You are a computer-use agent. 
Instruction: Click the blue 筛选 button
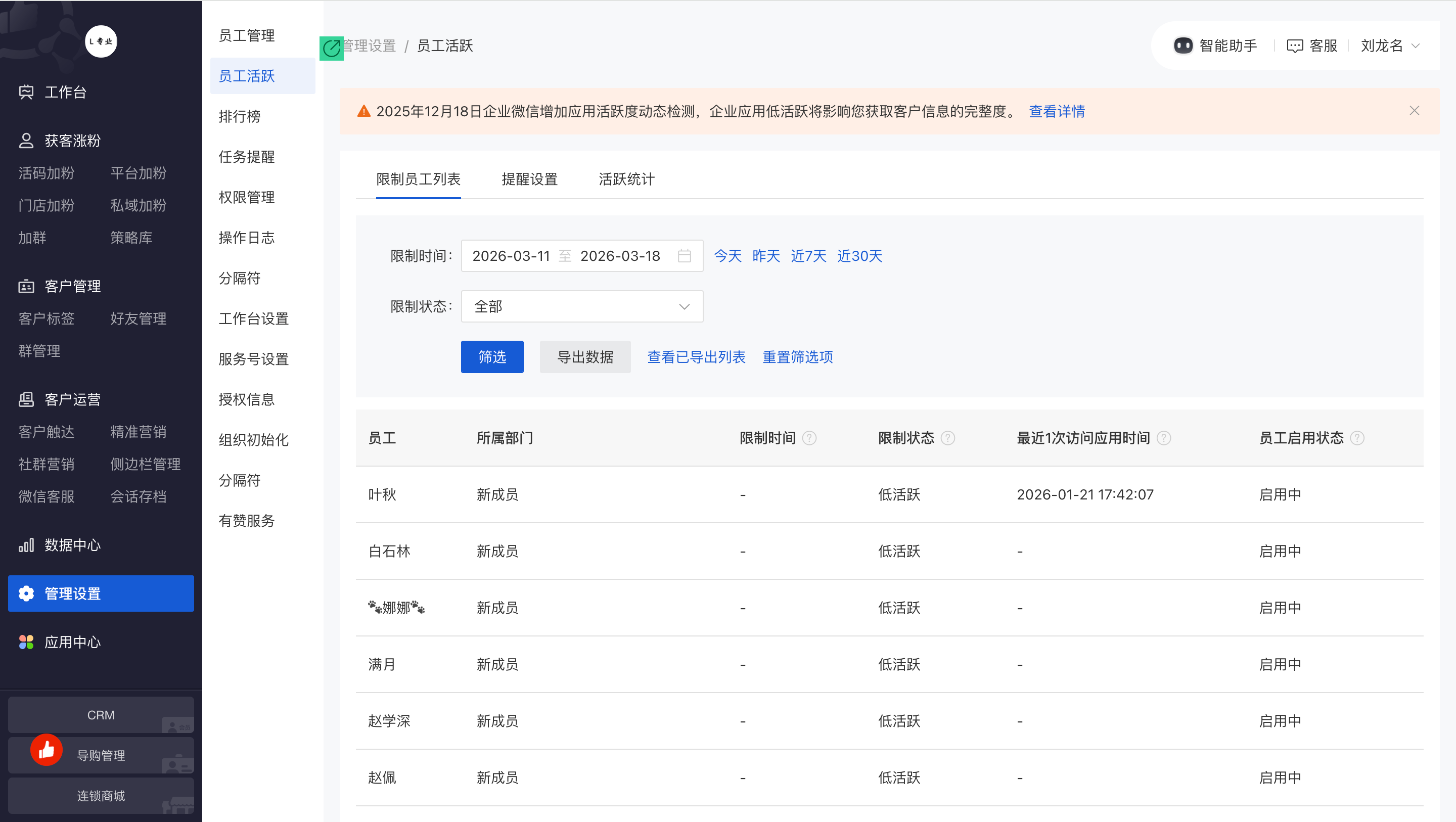coord(492,357)
